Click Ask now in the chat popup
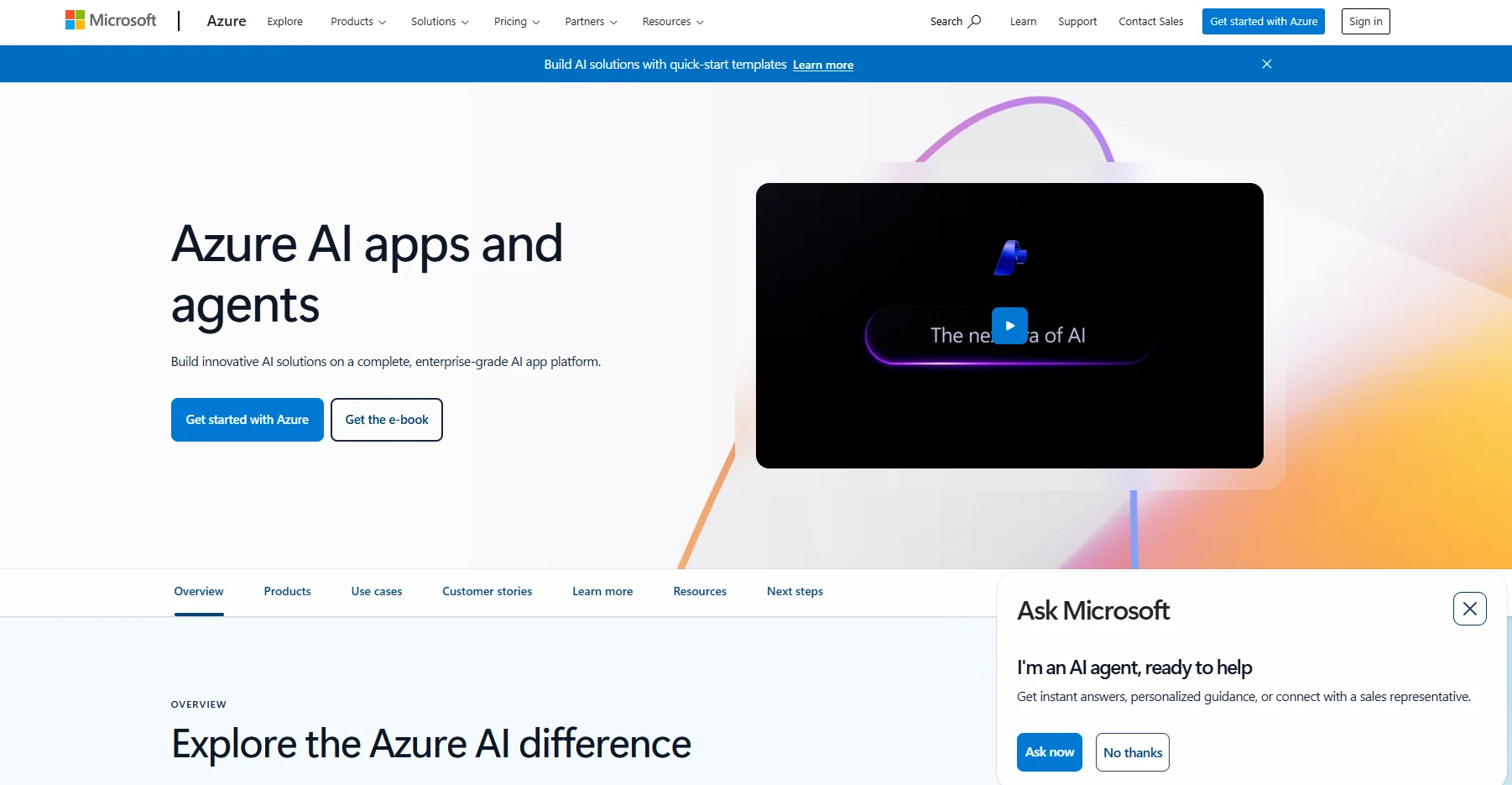The image size is (1512, 785). tap(1049, 751)
